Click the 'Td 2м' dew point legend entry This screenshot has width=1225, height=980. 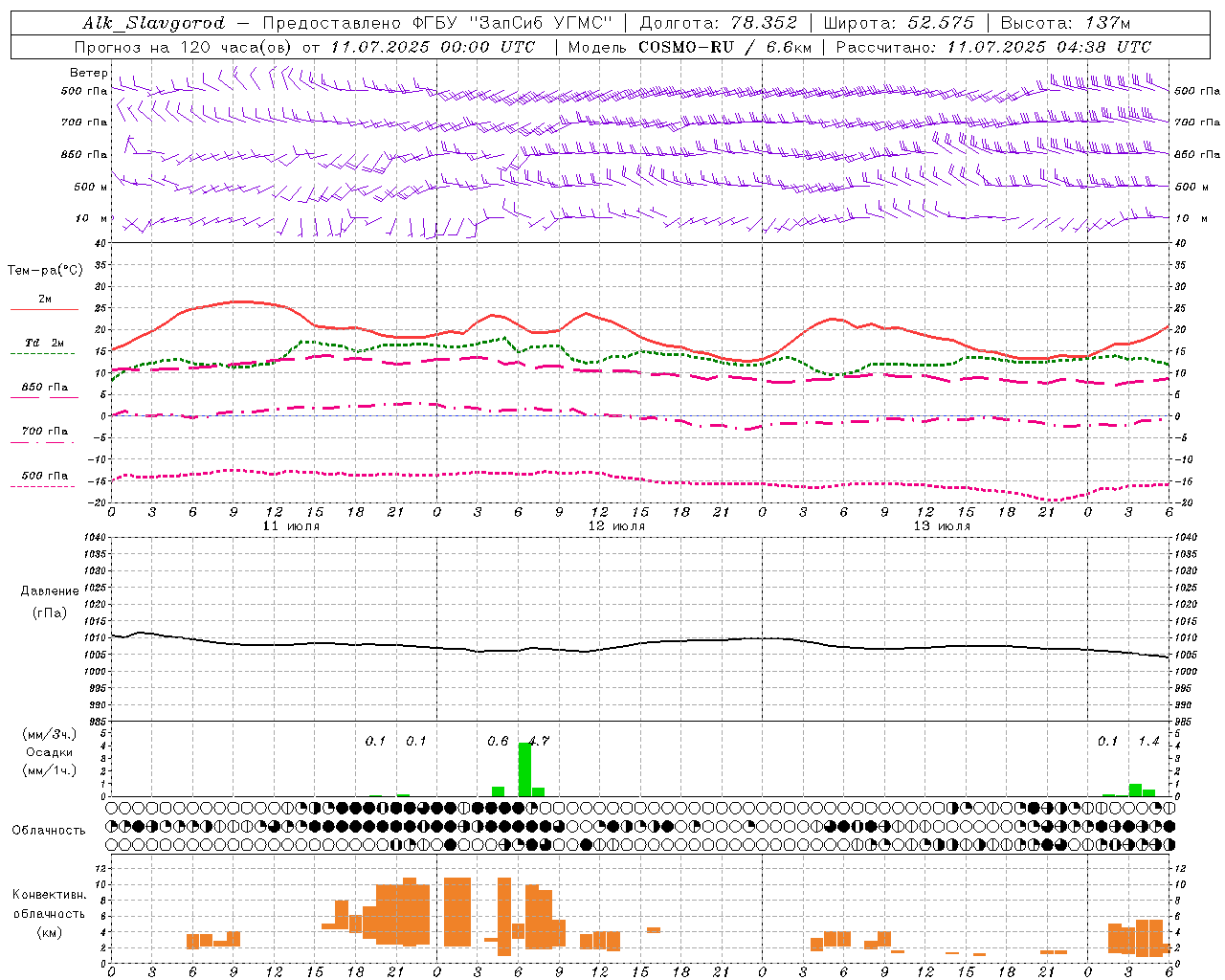click(44, 343)
